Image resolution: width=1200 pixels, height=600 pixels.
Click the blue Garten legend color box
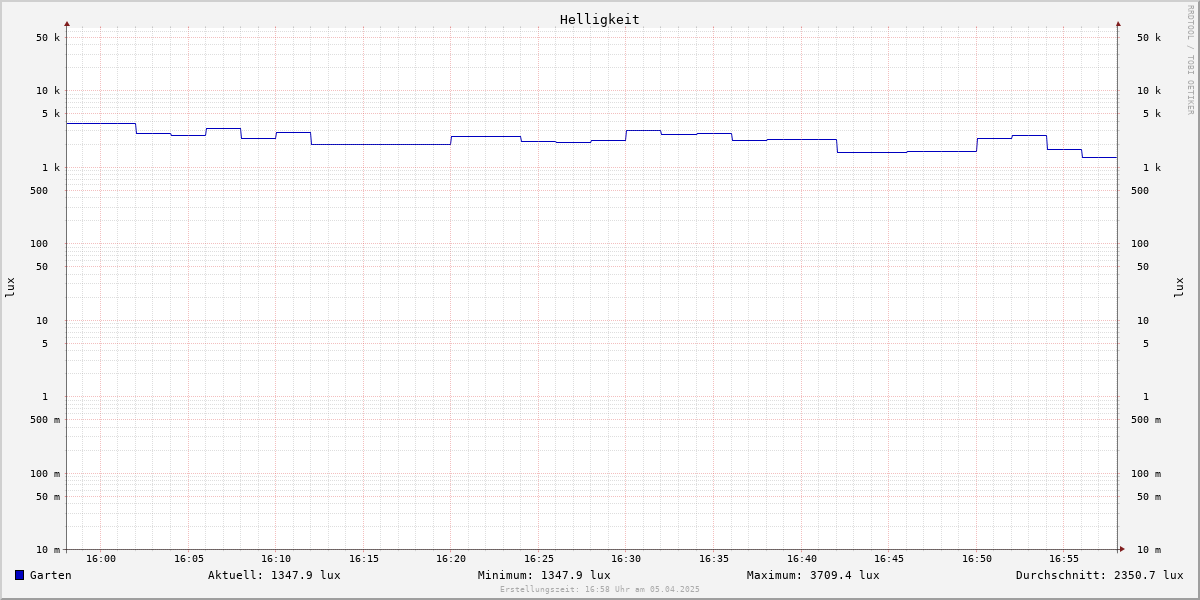[19, 575]
